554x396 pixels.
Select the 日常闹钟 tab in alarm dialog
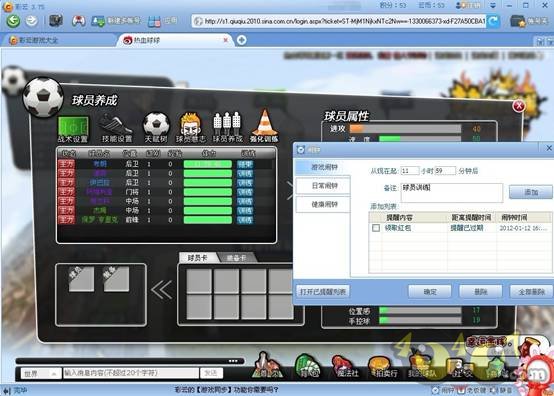click(x=323, y=186)
